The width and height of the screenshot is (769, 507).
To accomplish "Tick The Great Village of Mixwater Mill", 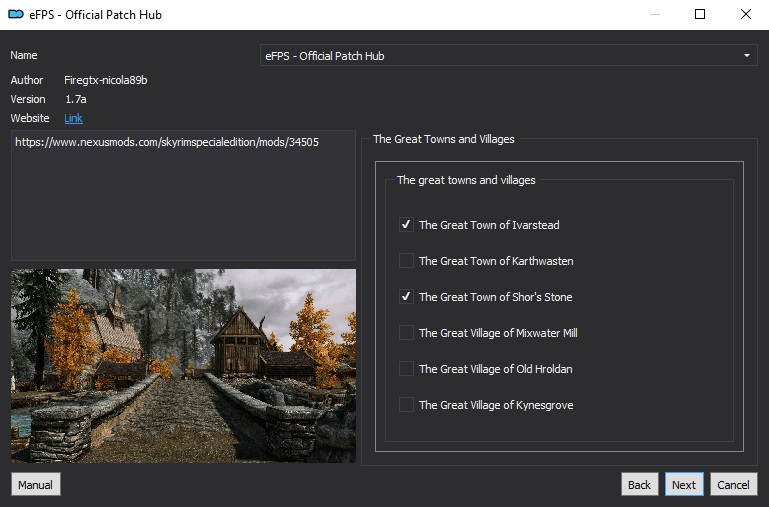I will pos(406,333).
